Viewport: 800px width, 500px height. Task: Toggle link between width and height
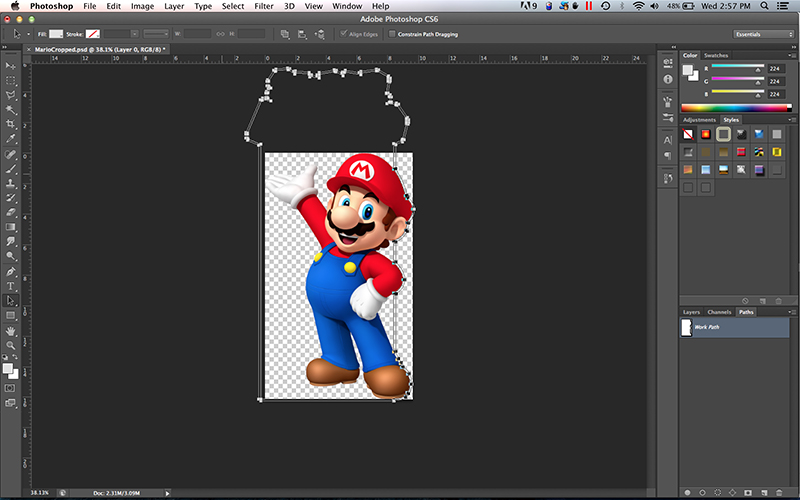[x=220, y=34]
